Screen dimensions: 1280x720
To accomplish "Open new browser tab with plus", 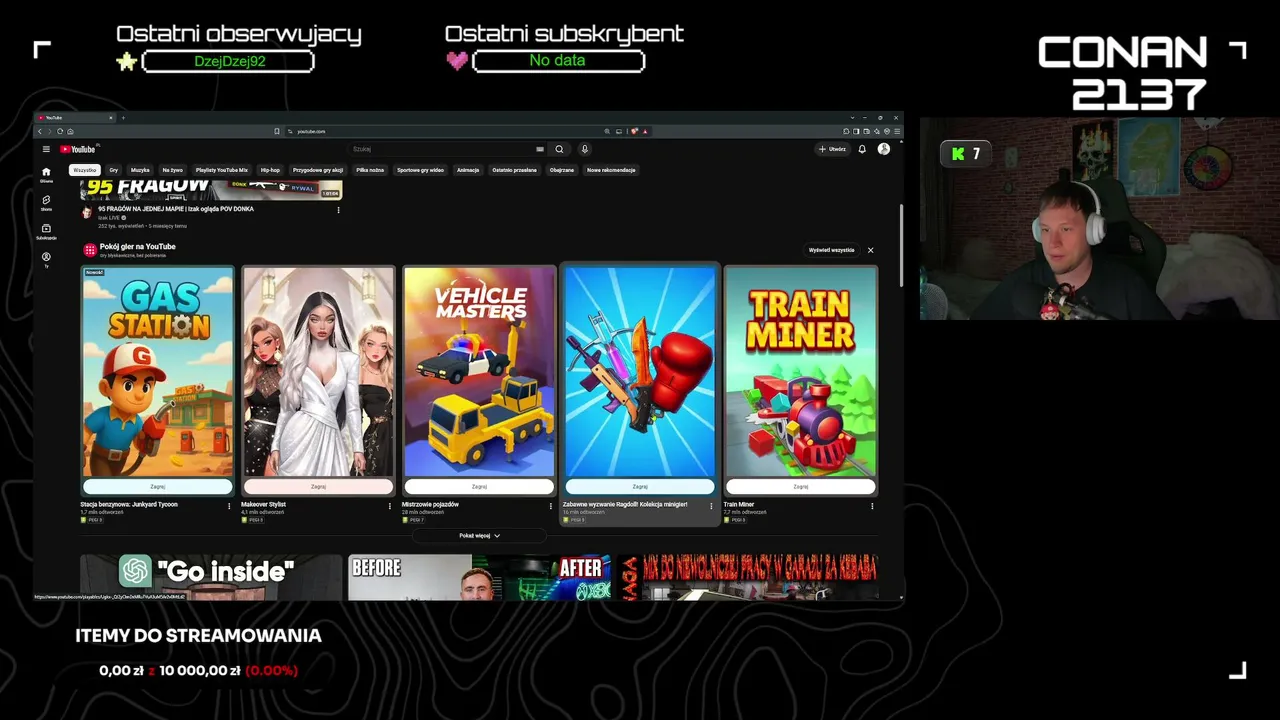I will click(123, 118).
